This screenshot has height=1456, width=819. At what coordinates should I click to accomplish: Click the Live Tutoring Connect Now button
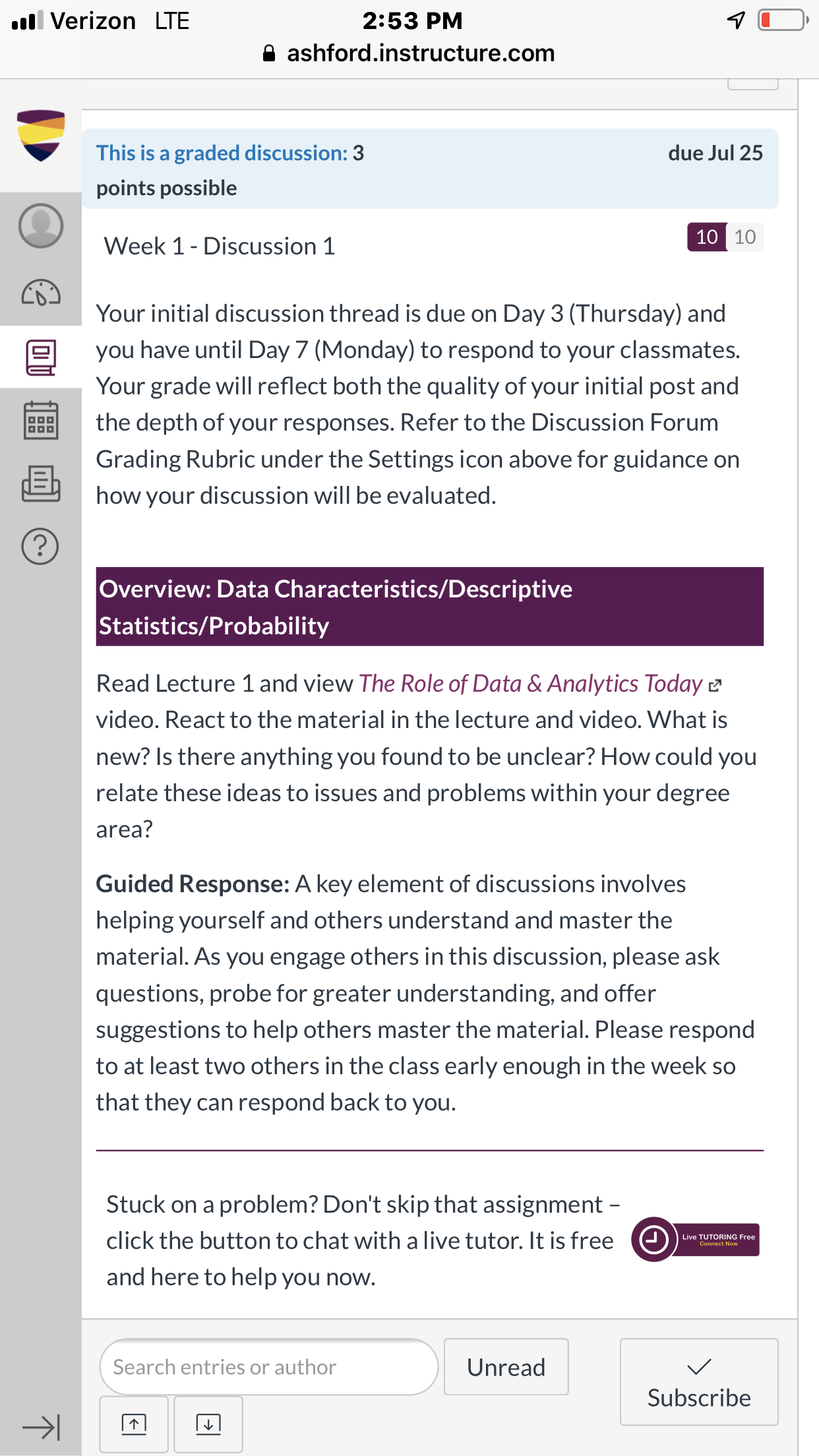[x=696, y=1240]
